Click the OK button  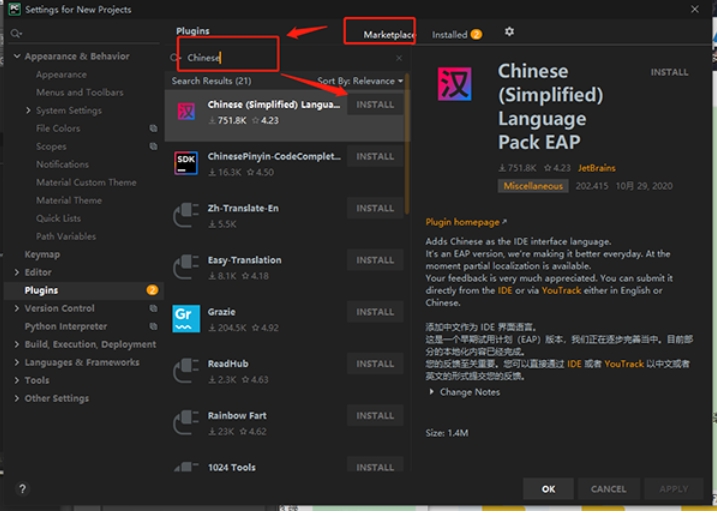tap(548, 489)
